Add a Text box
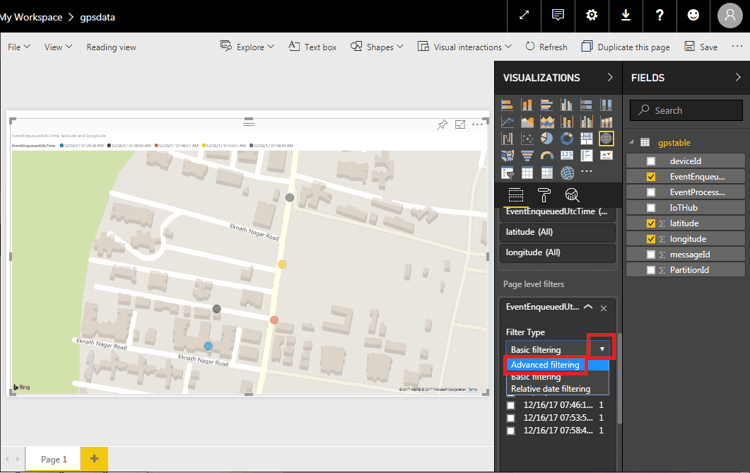Viewport: 750px width, 473px height. click(x=312, y=46)
